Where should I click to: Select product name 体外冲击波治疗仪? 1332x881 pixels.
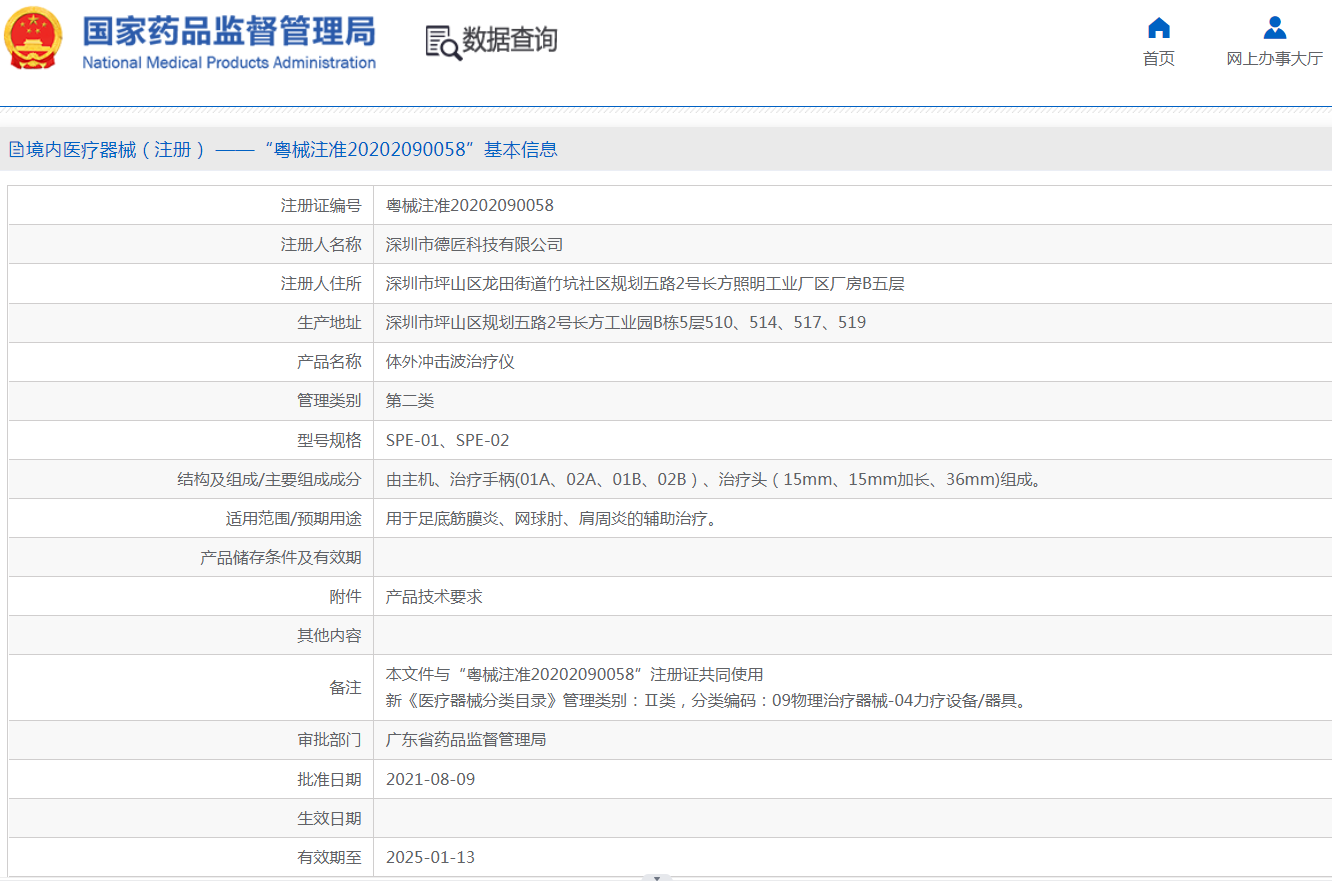click(x=450, y=362)
